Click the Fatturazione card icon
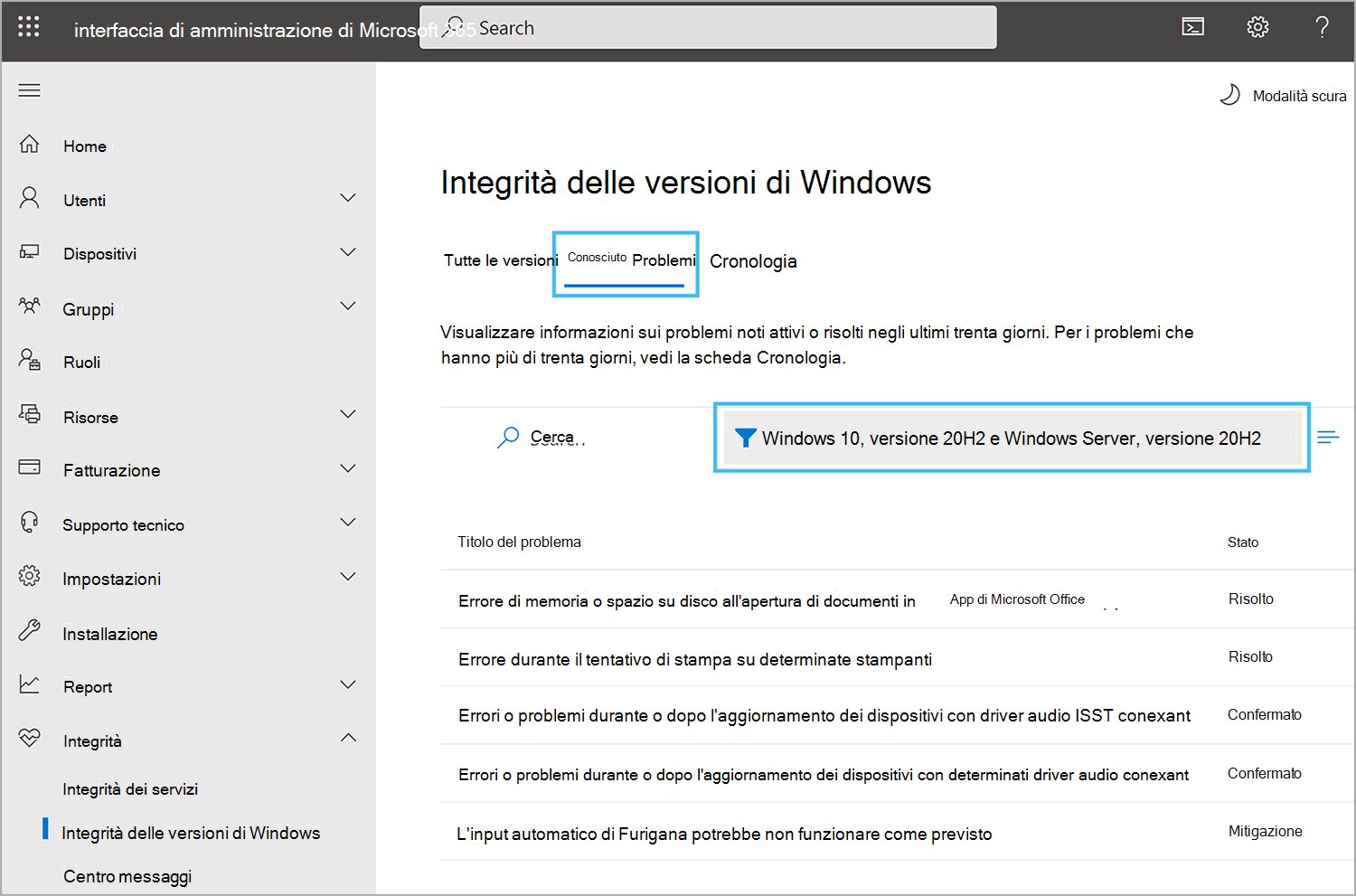Viewport: 1356px width, 896px height. (x=30, y=467)
